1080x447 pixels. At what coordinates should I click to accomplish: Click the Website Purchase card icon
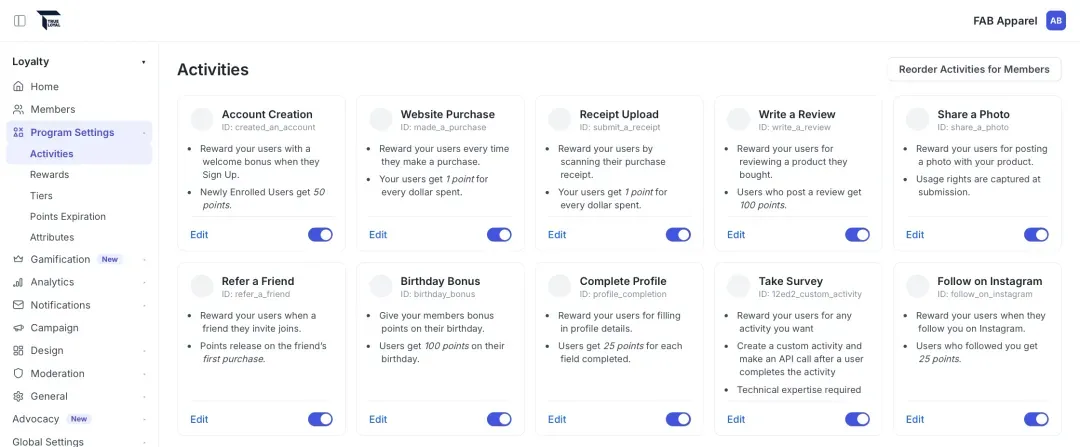coord(381,119)
